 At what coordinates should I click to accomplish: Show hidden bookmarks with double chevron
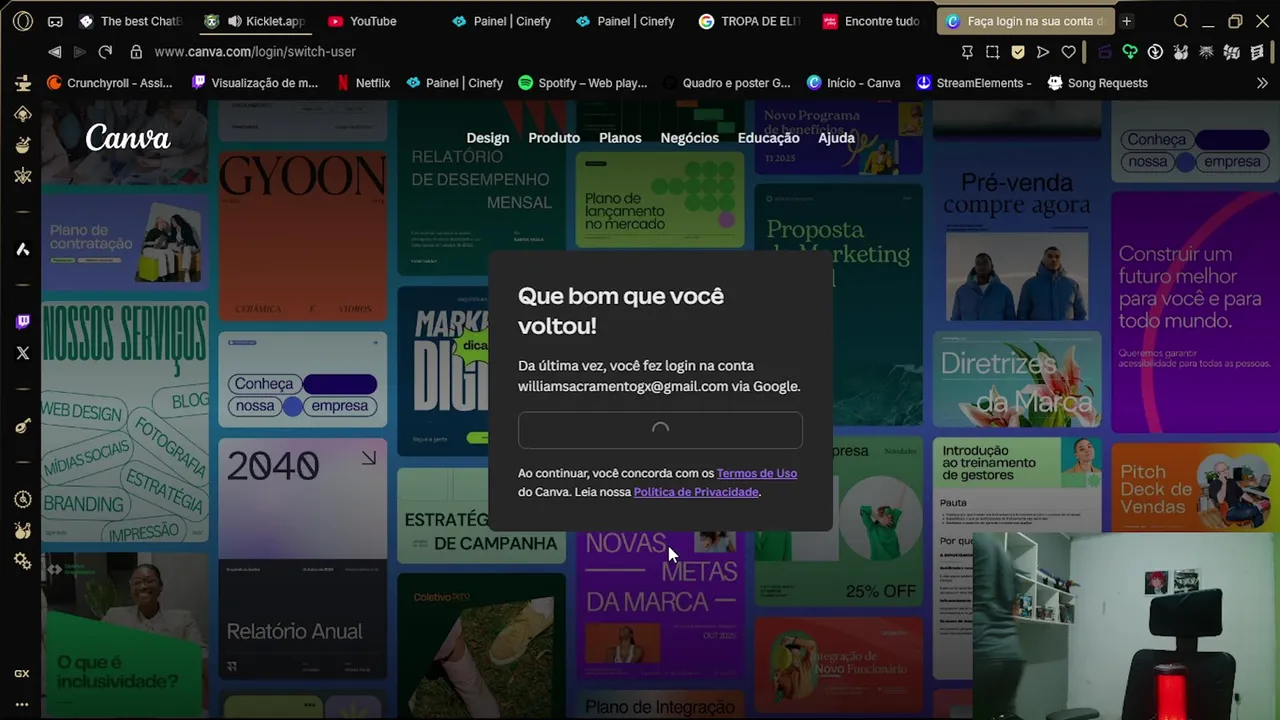pyautogui.click(x=1262, y=83)
